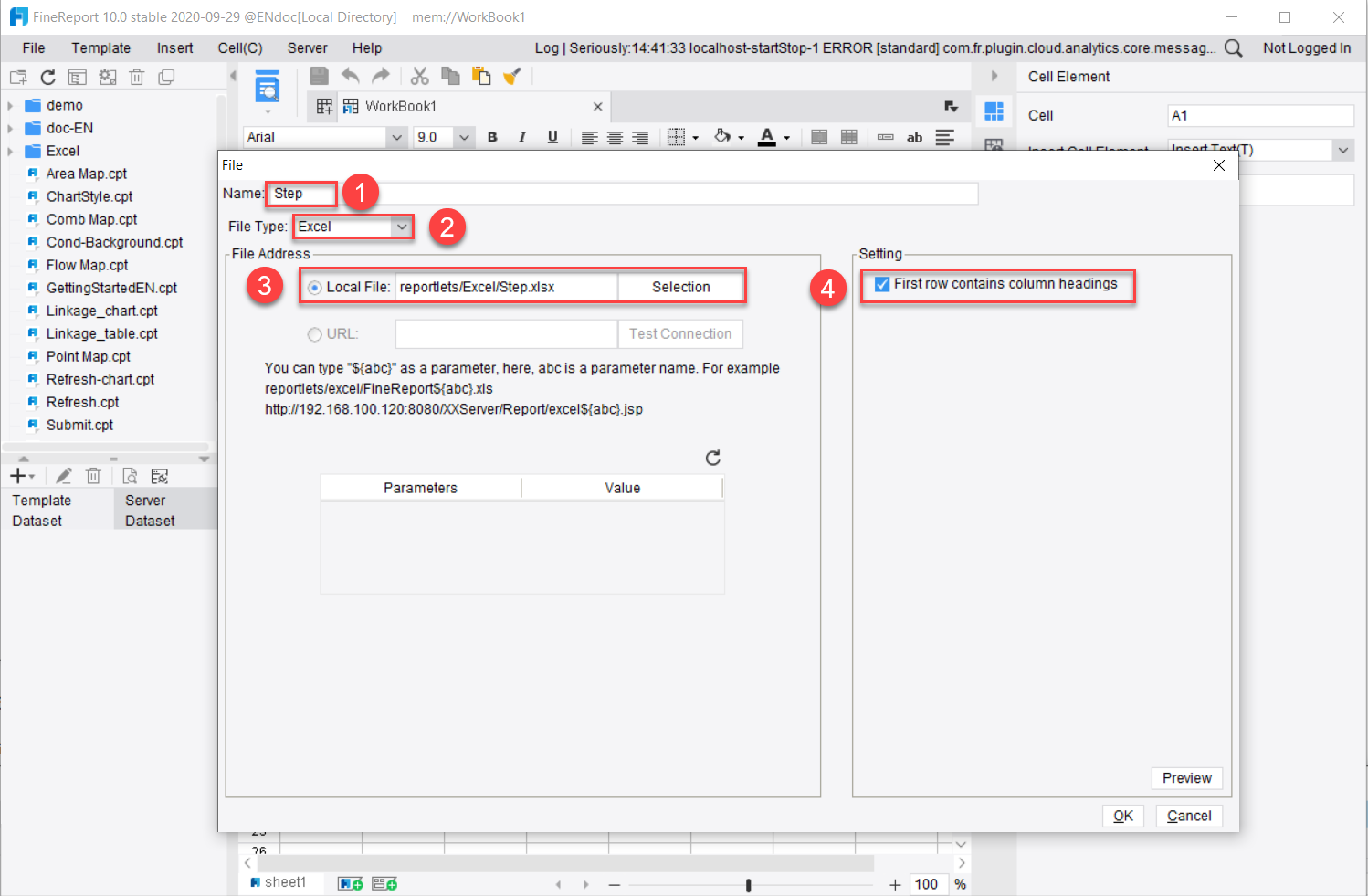Open the Help menu
The width and height of the screenshot is (1368, 896).
tap(367, 48)
